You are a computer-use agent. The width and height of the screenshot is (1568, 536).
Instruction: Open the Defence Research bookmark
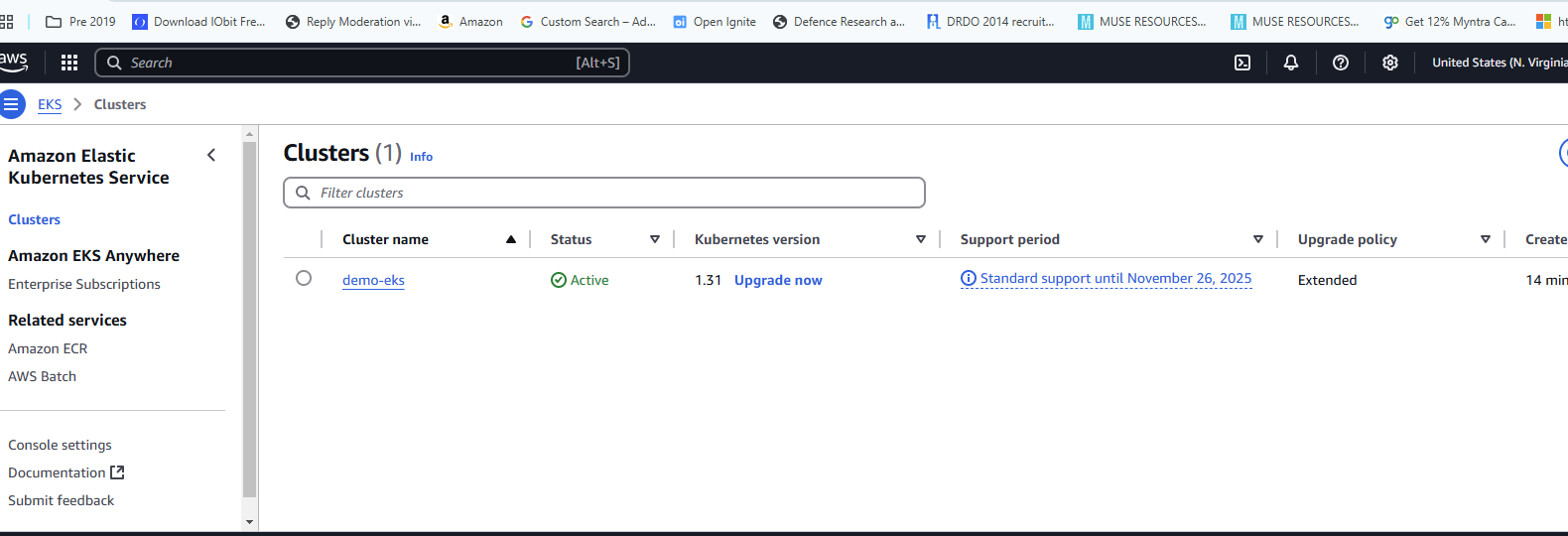click(x=840, y=21)
